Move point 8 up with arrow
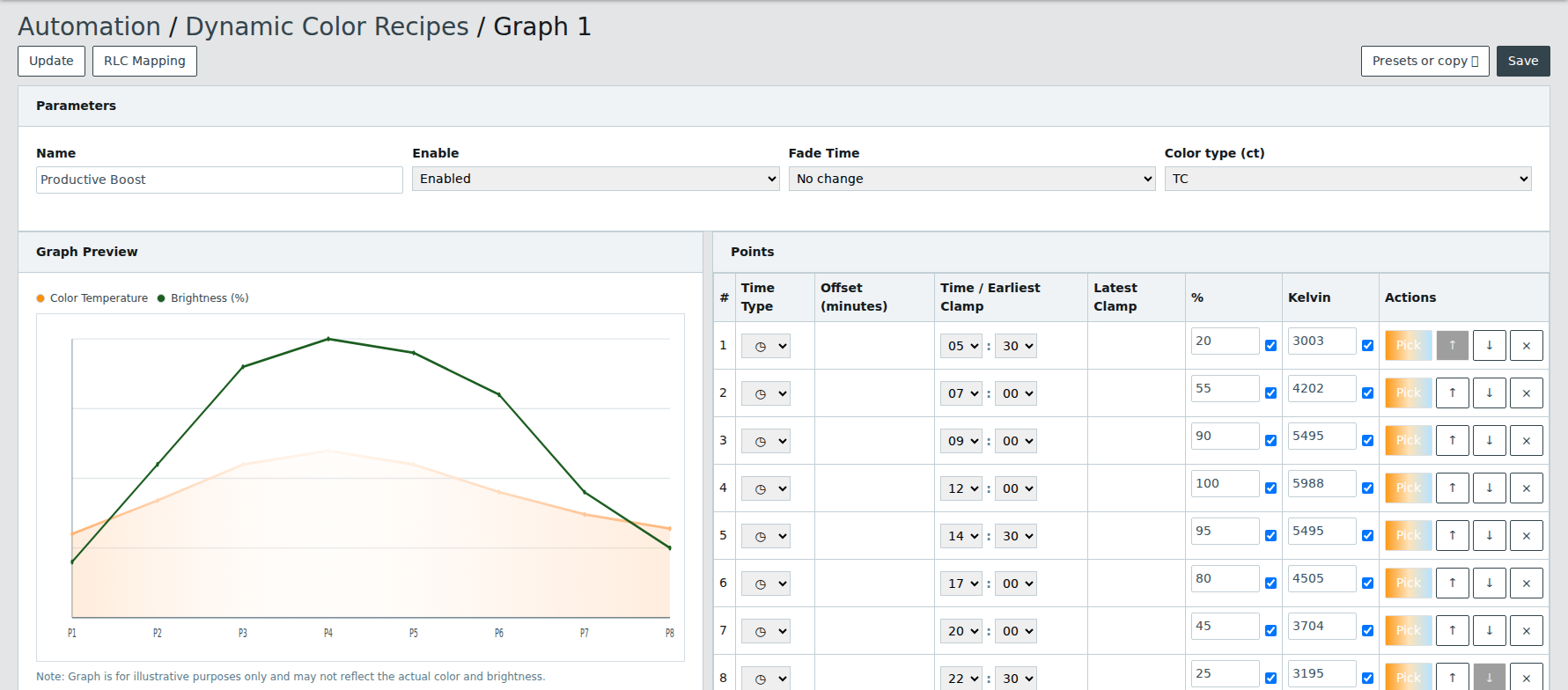Viewport: 1568px width, 690px height. point(1452,677)
